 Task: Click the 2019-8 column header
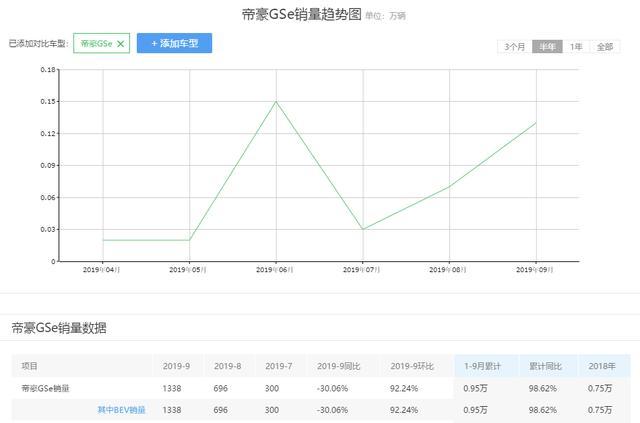(227, 366)
